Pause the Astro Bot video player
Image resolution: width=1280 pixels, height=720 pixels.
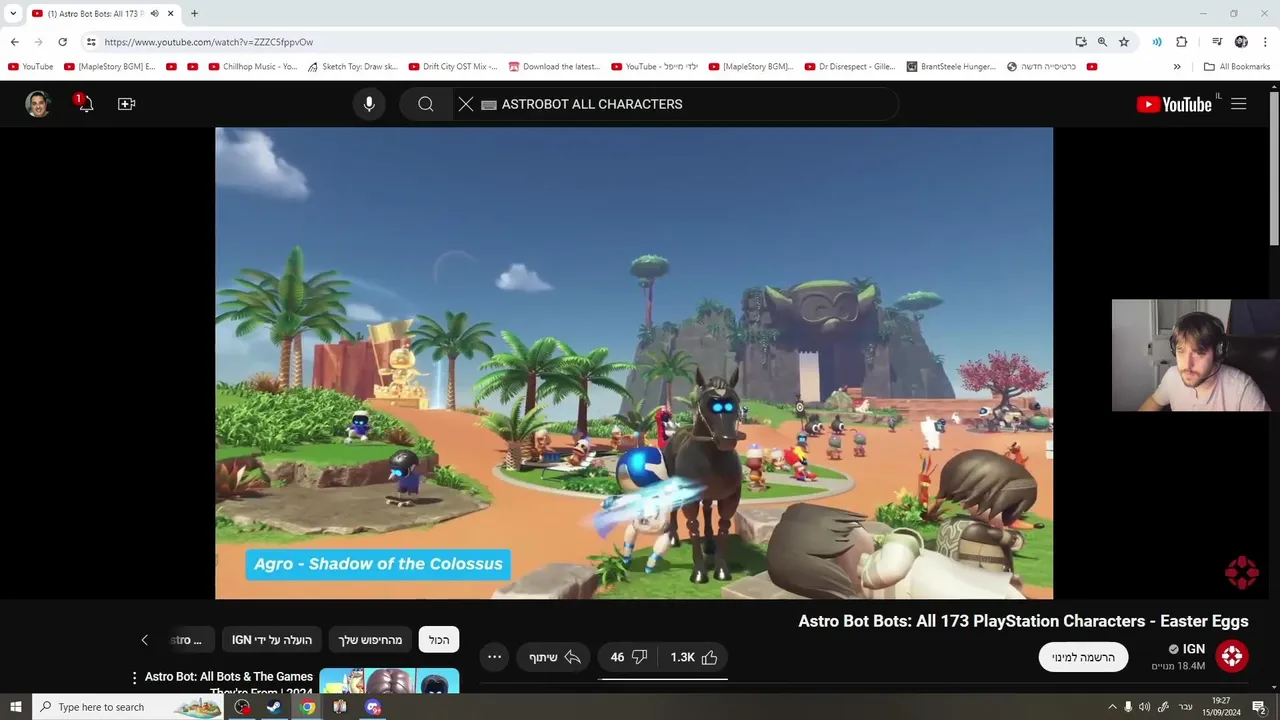[x=634, y=363]
